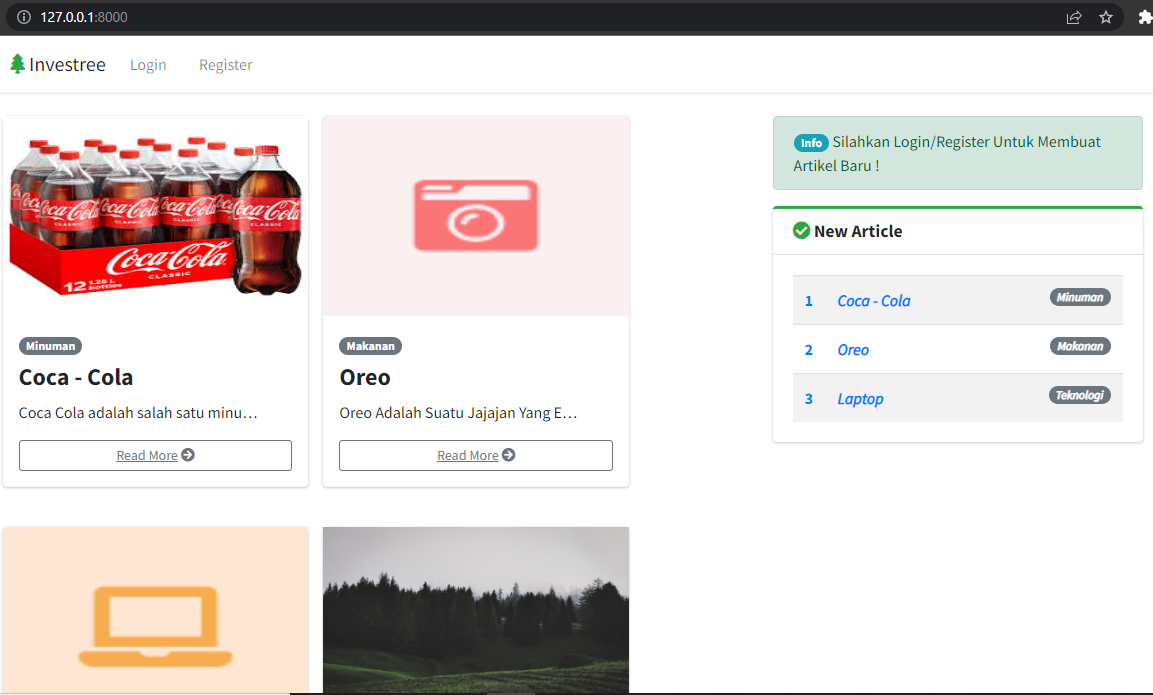The height and width of the screenshot is (695, 1153).
Task: Click number 3 in the New Article list
Action: tap(809, 399)
